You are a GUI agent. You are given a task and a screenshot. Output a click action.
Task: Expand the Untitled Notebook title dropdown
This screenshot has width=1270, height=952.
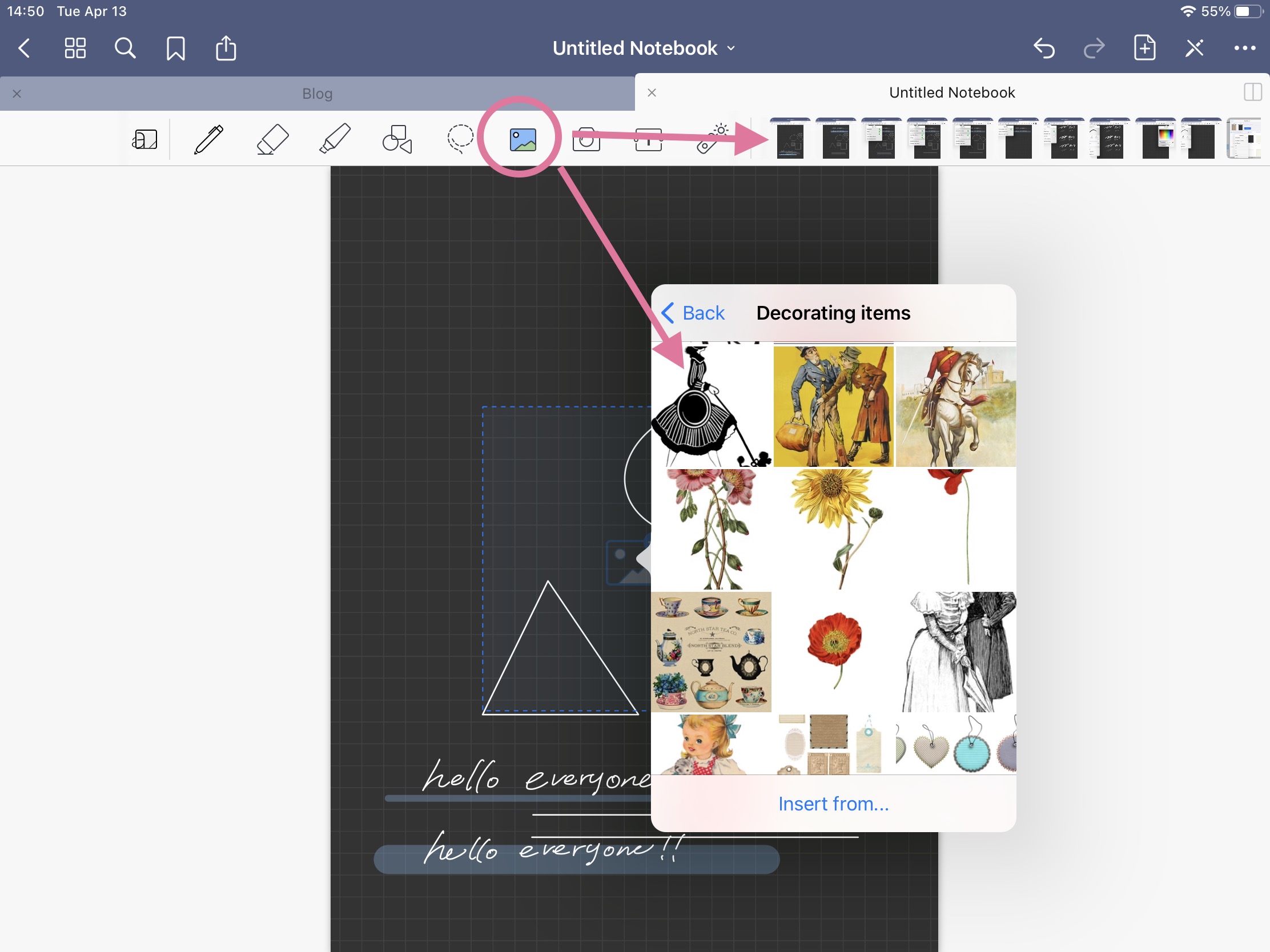tap(643, 48)
